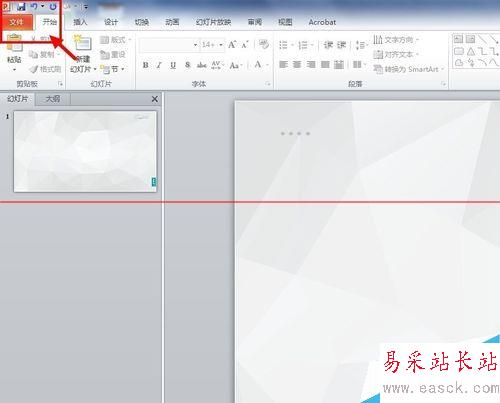Image resolution: width=500 pixels, height=403 pixels.
Task: Select the triangle shape
Action: click(471, 51)
